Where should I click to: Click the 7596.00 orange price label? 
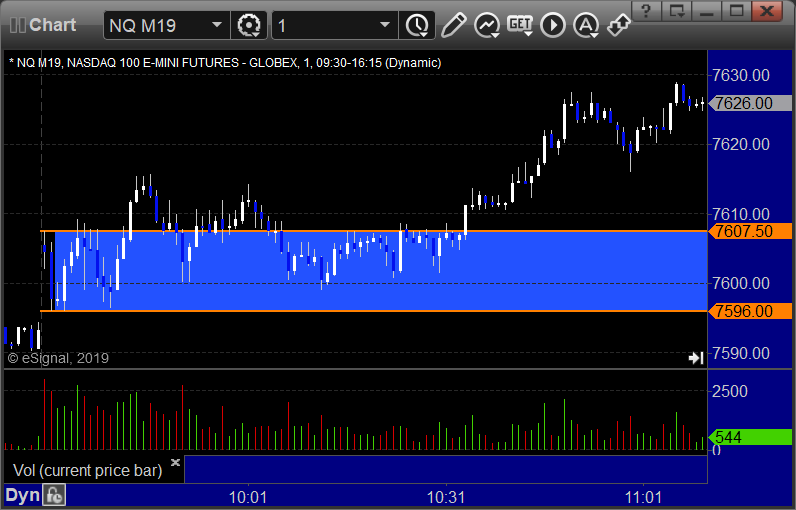coord(750,311)
